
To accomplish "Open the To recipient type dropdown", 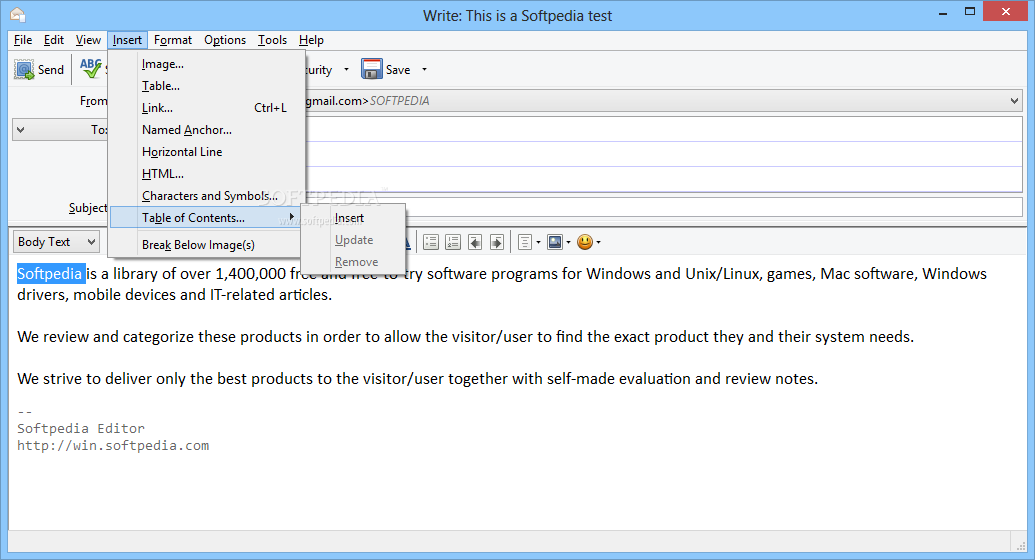I will tap(20, 130).
